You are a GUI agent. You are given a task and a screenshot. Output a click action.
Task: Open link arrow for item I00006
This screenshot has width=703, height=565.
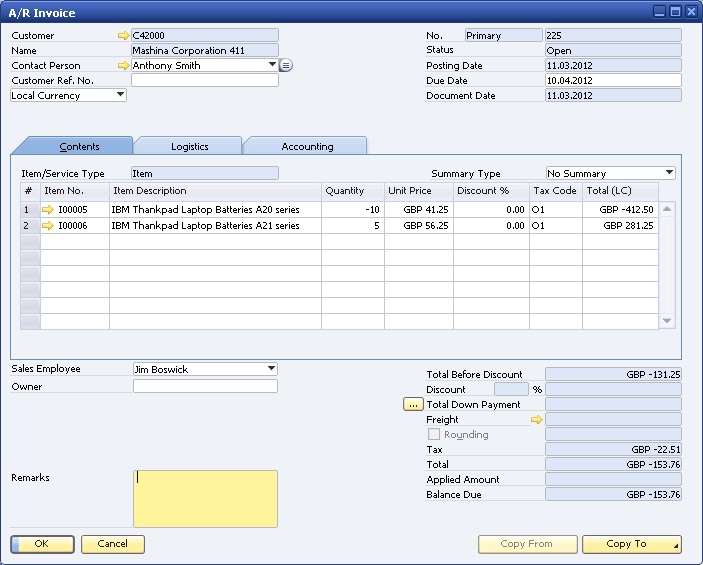click(x=48, y=226)
